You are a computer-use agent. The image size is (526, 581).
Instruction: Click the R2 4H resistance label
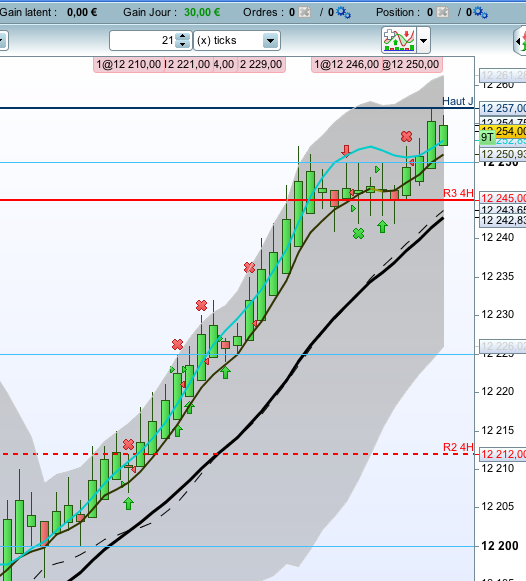point(458,447)
